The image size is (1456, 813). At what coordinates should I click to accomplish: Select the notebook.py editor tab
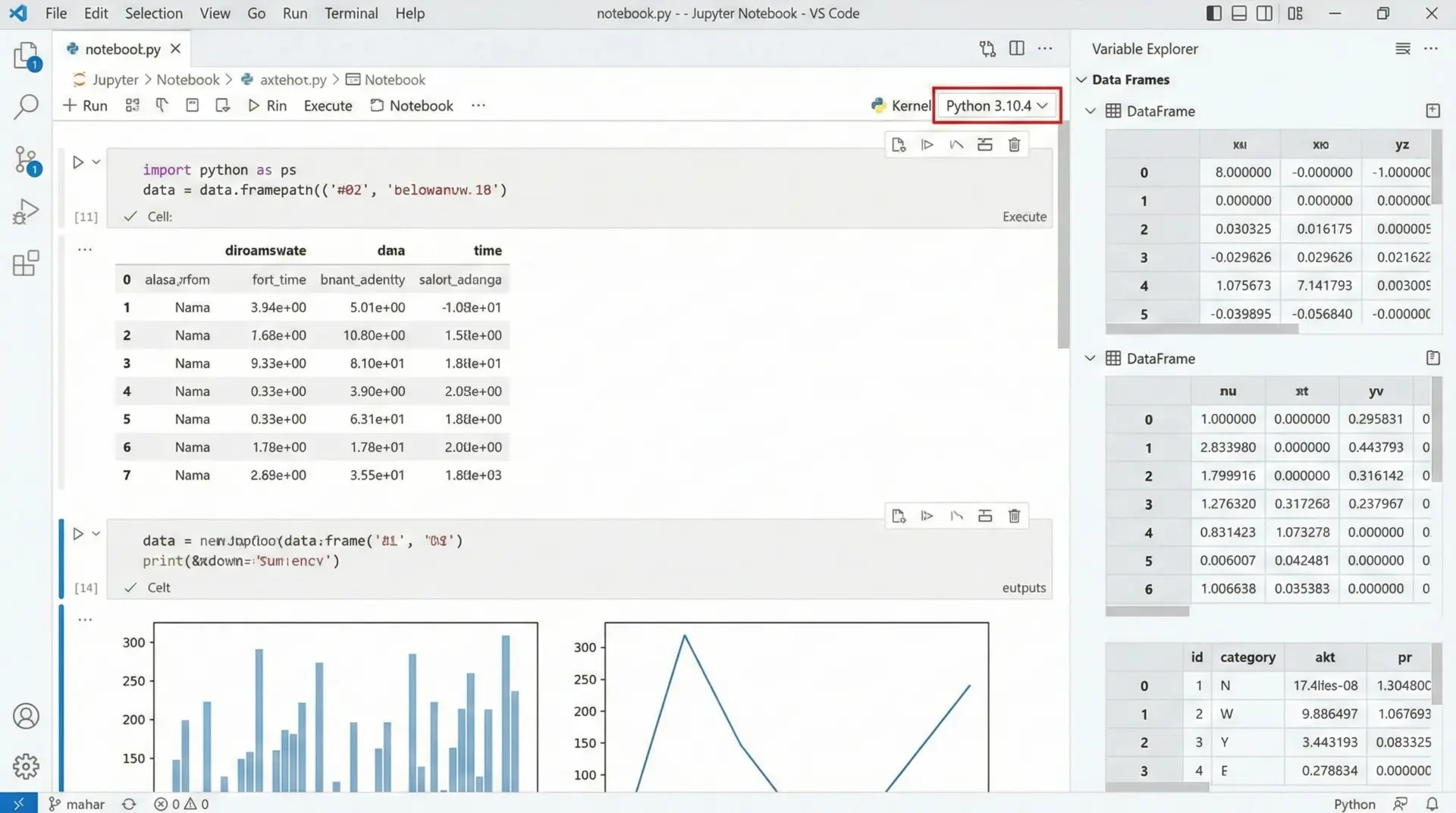click(122, 49)
